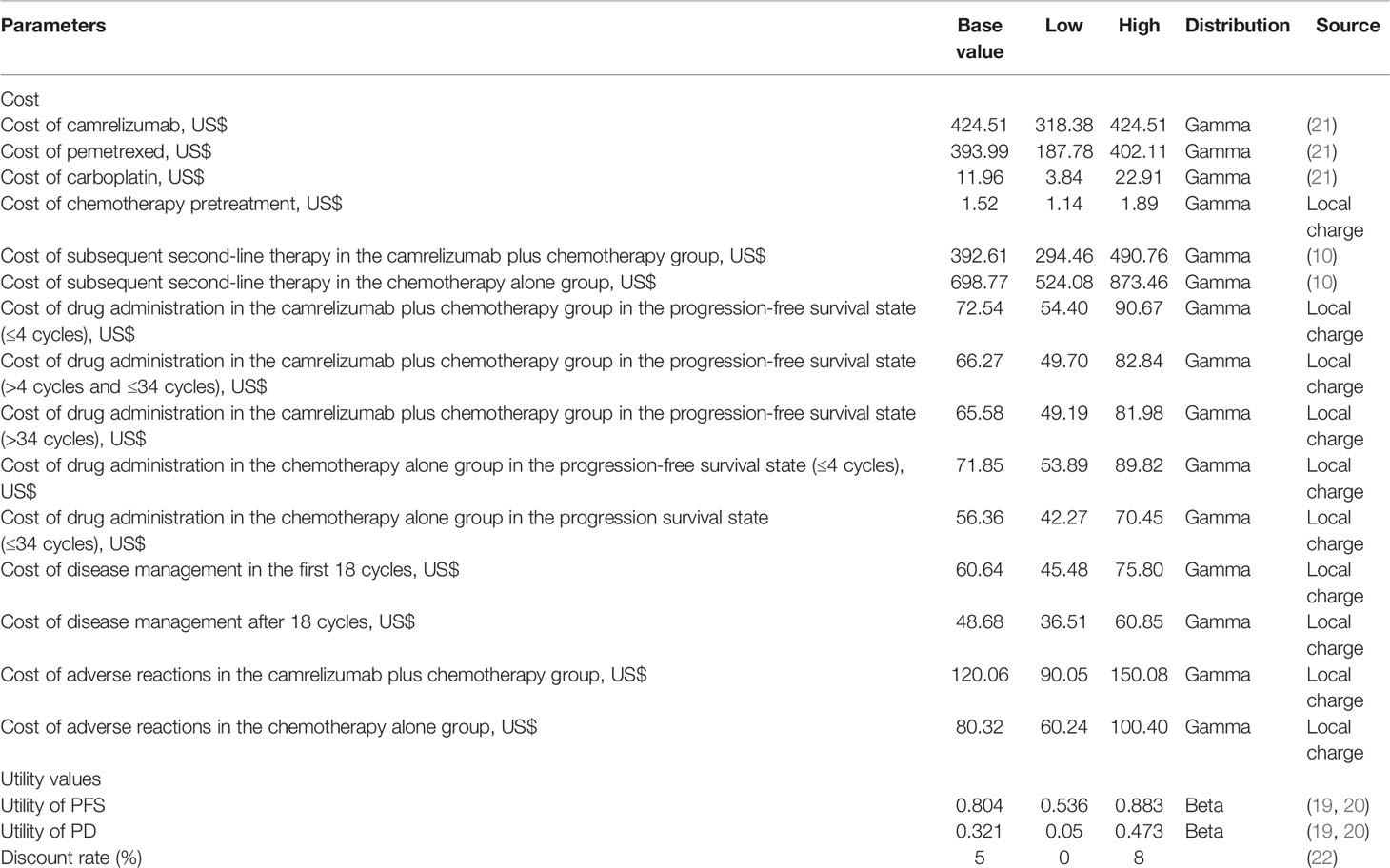Click the low value 36.51
The width and height of the screenshot is (1390, 868).
(1063, 622)
